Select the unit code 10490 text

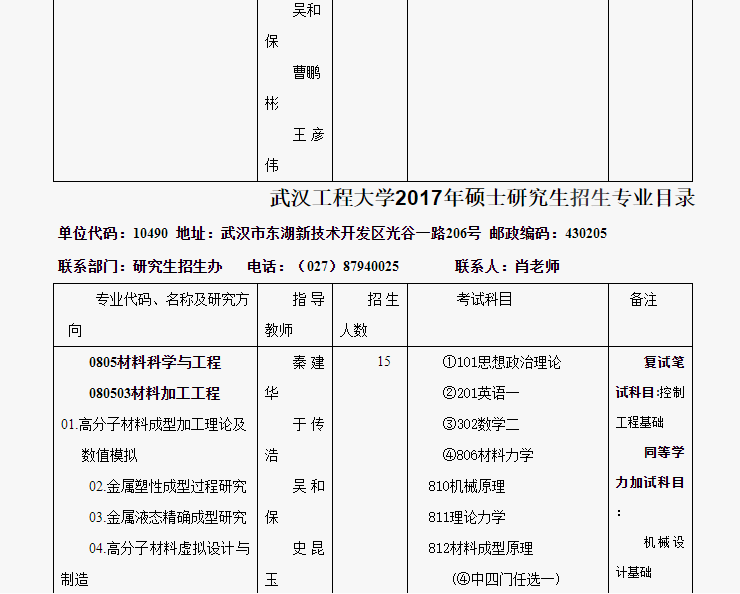tap(150, 233)
